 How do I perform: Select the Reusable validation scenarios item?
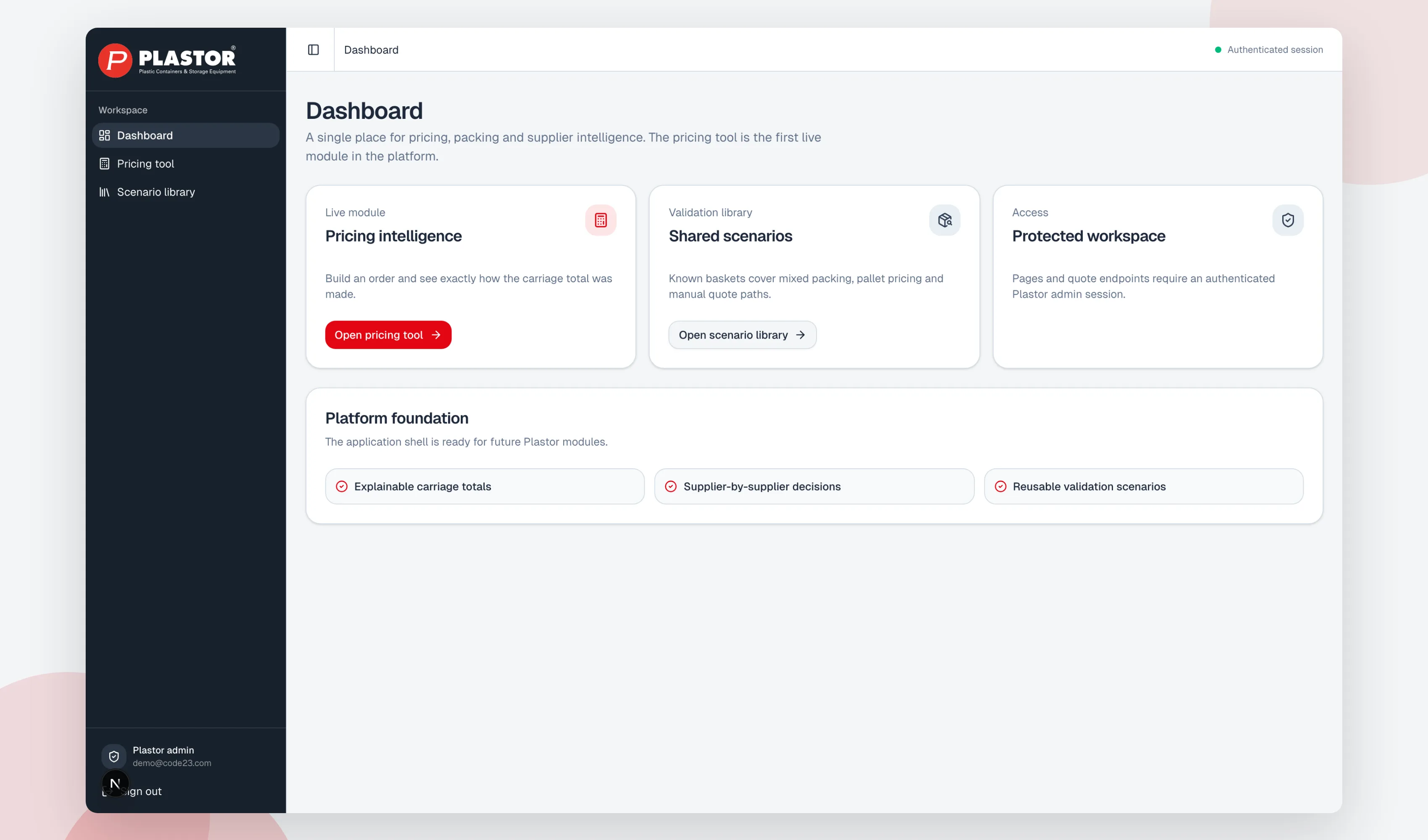coord(1144,486)
